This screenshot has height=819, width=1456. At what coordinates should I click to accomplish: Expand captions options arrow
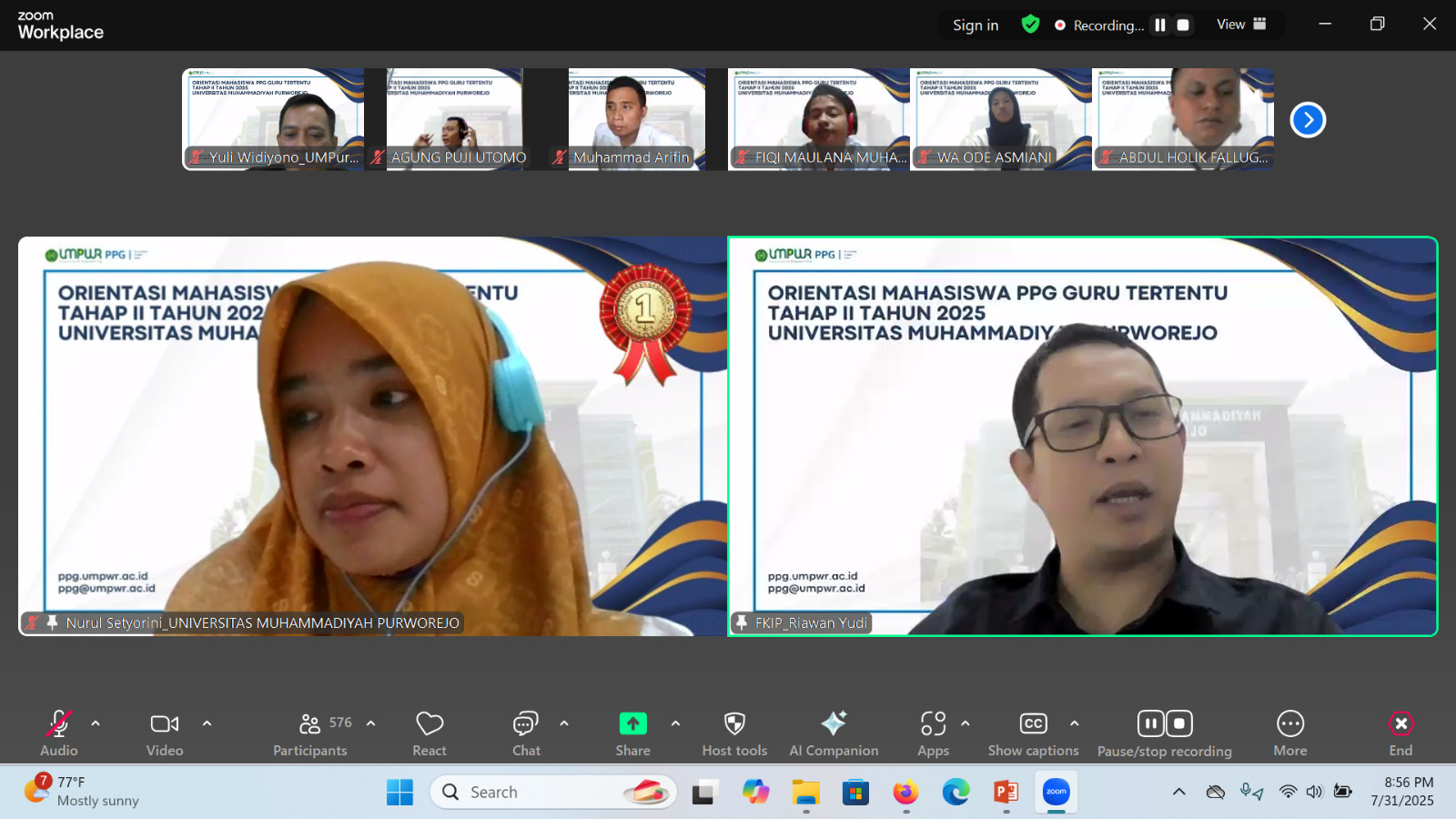click(x=1075, y=723)
